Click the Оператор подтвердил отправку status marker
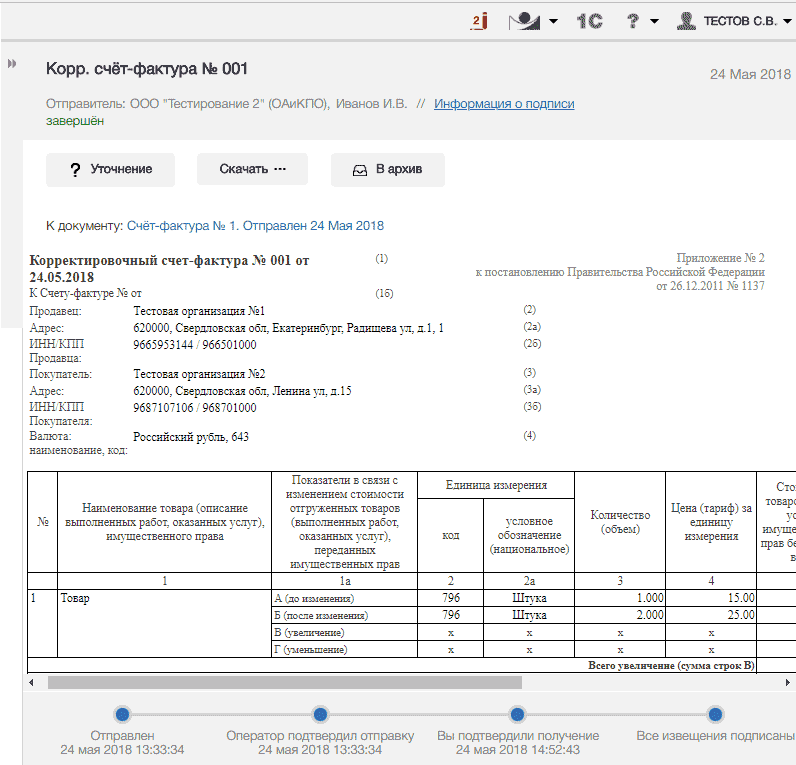Image resolution: width=796 pixels, height=765 pixels. [x=320, y=715]
